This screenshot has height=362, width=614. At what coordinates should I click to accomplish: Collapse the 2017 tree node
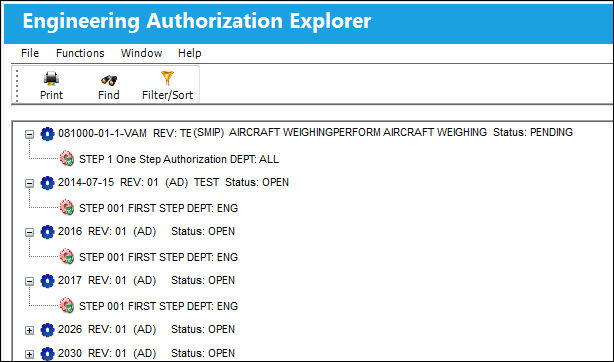coord(29,281)
